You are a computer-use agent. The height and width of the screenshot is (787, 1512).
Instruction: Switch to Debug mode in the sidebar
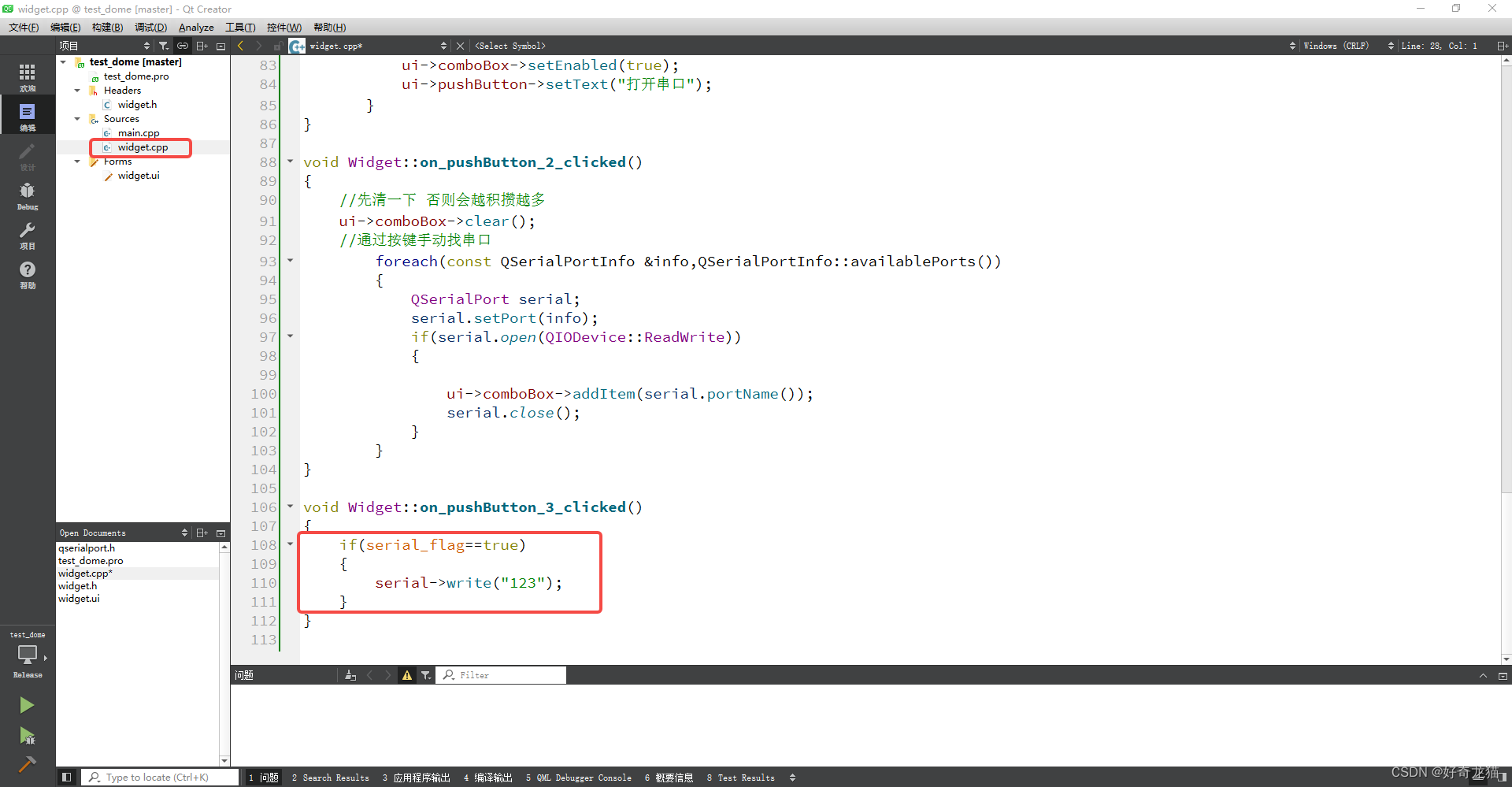28,195
